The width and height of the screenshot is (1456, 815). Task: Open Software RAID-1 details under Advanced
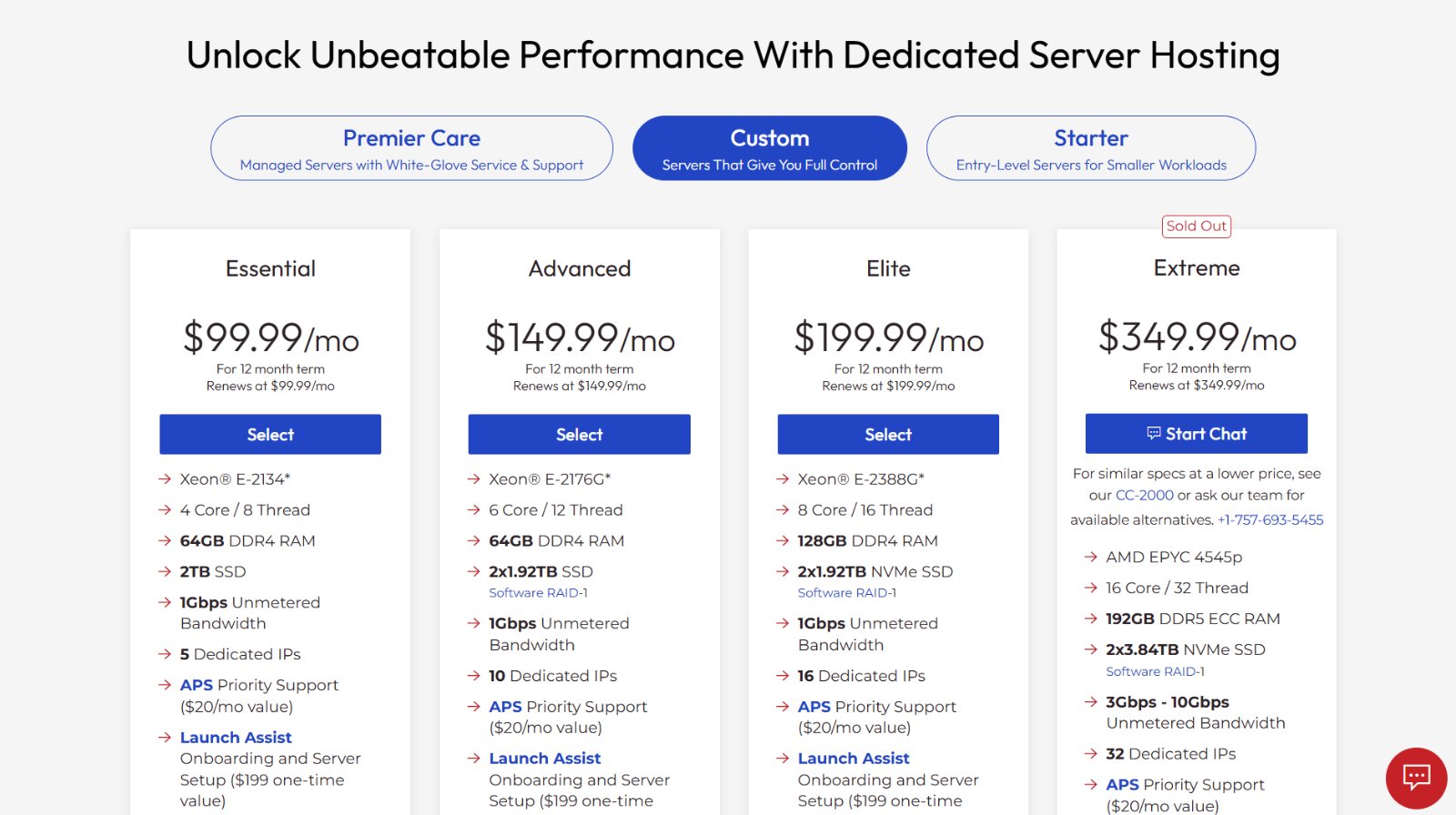tap(538, 592)
